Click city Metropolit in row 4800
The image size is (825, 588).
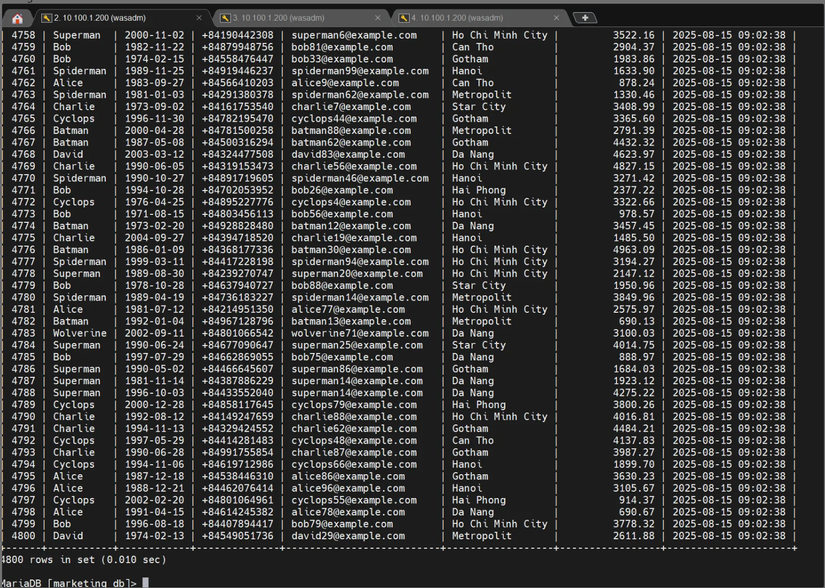point(482,536)
